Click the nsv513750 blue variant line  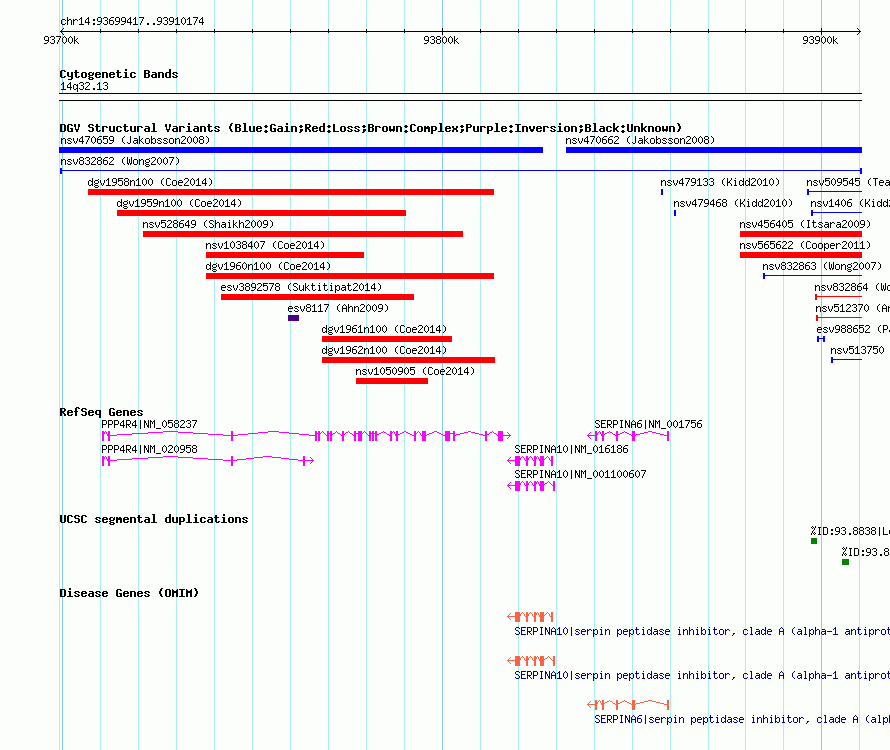click(x=846, y=360)
